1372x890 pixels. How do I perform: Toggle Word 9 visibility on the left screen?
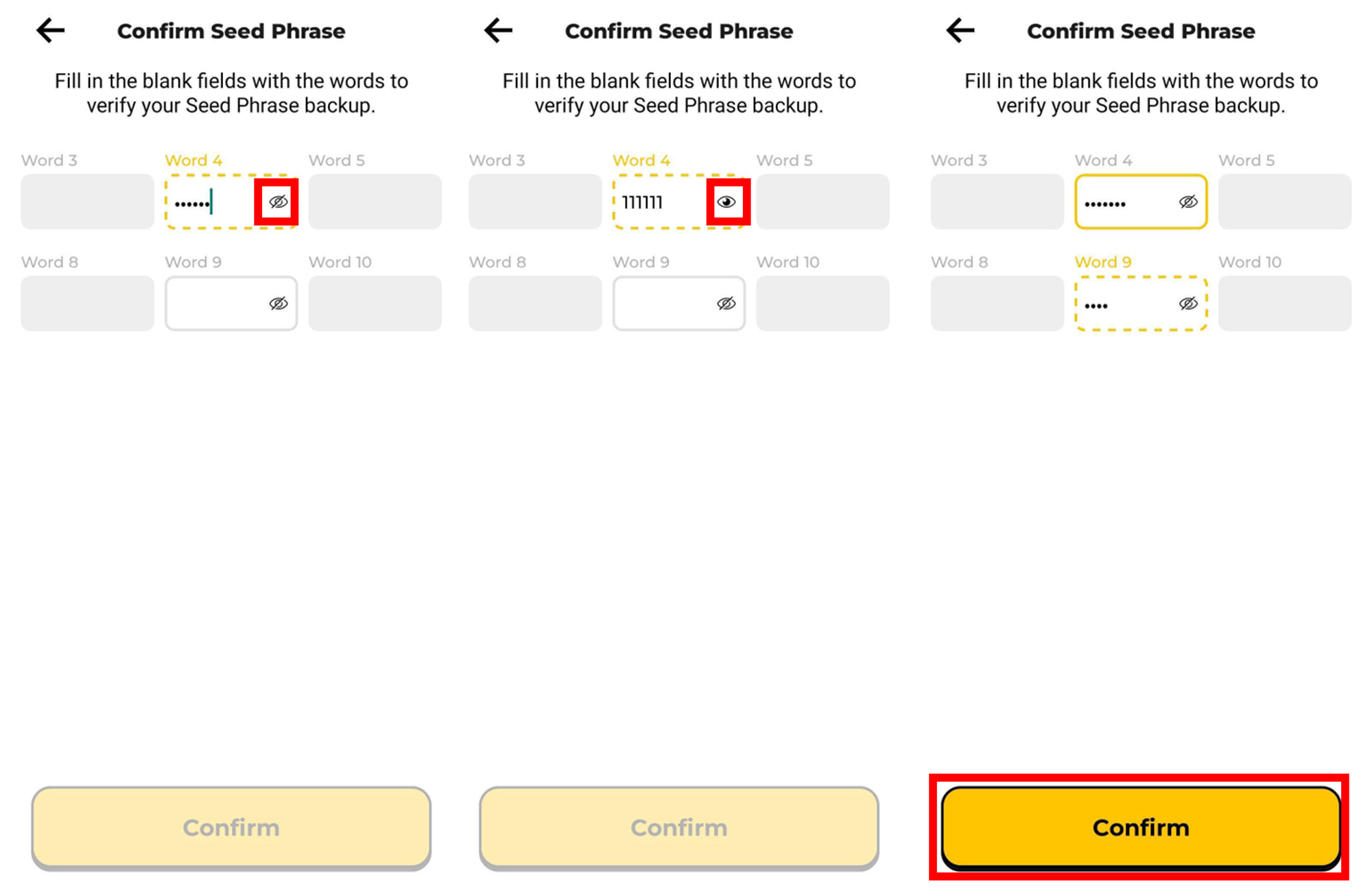[x=278, y=303]
